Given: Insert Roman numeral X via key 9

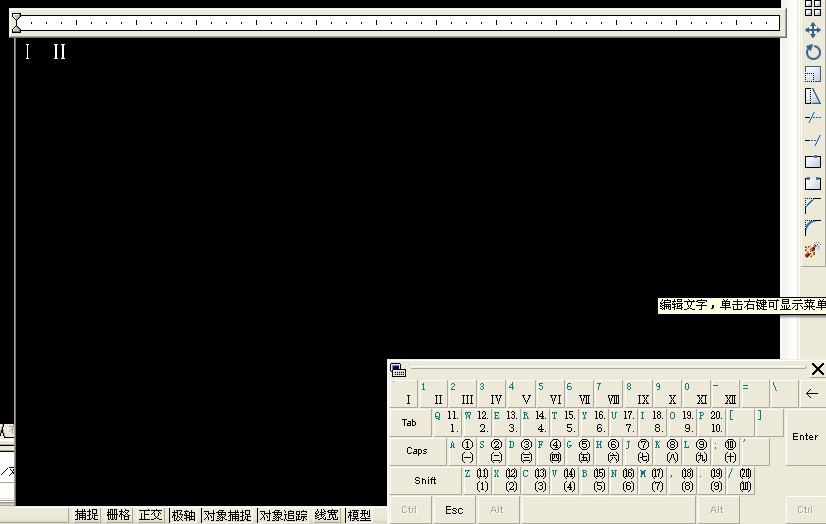Looking at the screenshot, I should pos(667,393).
